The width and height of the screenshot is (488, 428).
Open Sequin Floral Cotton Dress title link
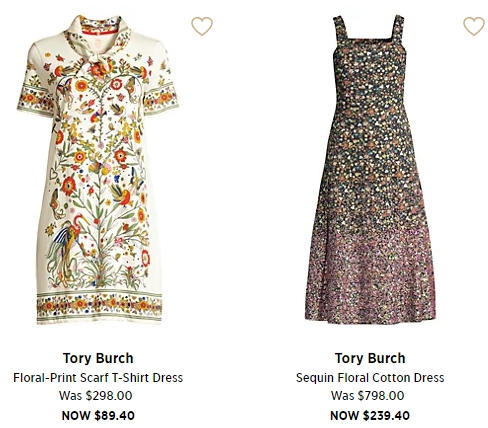[370, 378]
